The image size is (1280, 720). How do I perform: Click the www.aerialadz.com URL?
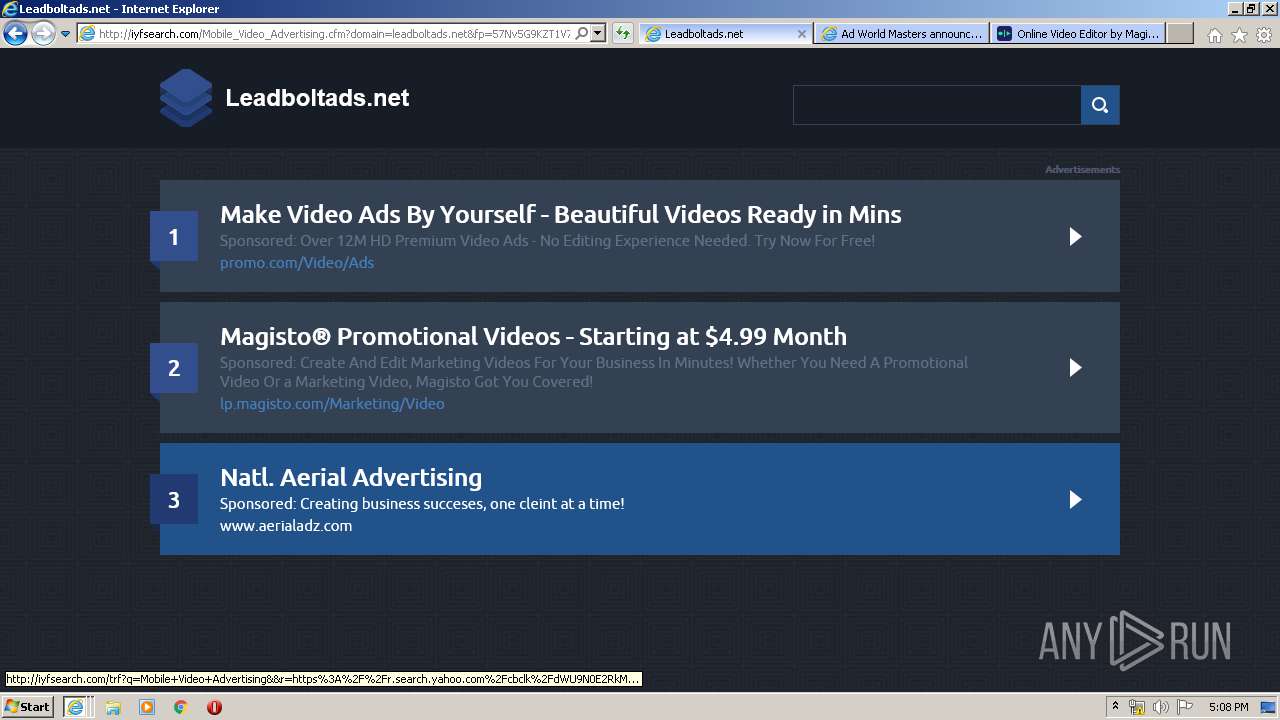pos(286,526)
